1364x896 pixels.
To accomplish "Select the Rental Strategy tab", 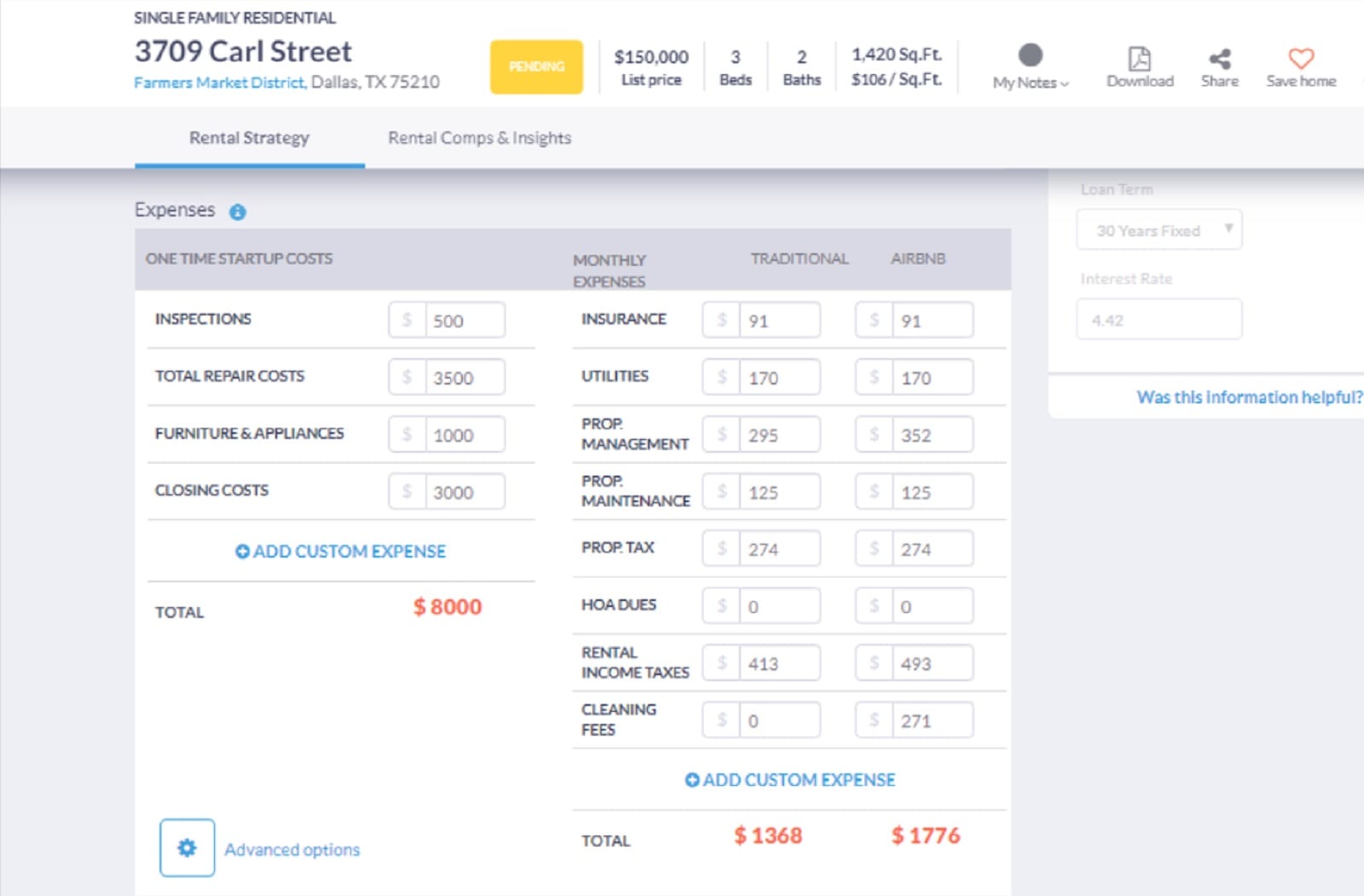I will click(x=247, y=137).
